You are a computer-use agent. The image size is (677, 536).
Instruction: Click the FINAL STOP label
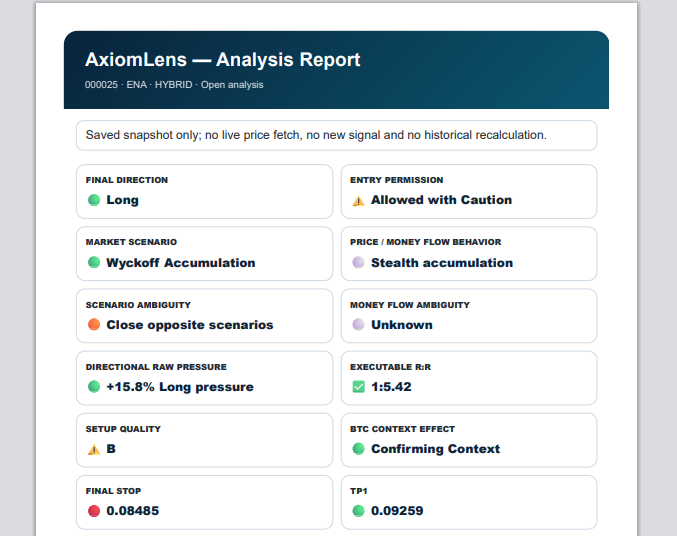113,491
